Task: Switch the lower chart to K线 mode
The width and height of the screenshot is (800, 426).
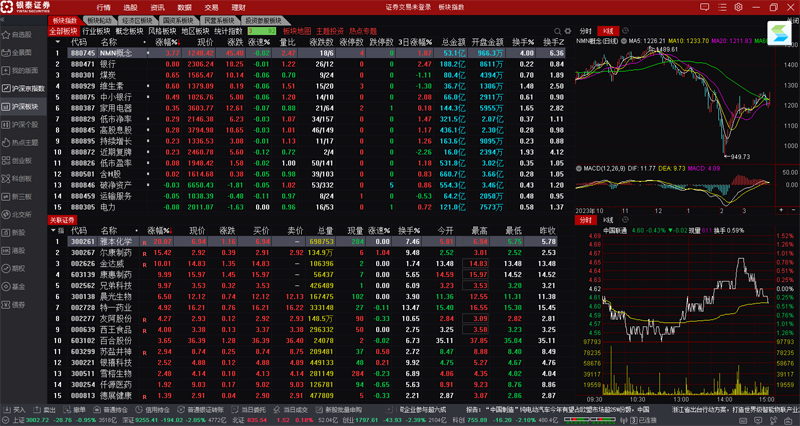Action: (x=608, y=220)
